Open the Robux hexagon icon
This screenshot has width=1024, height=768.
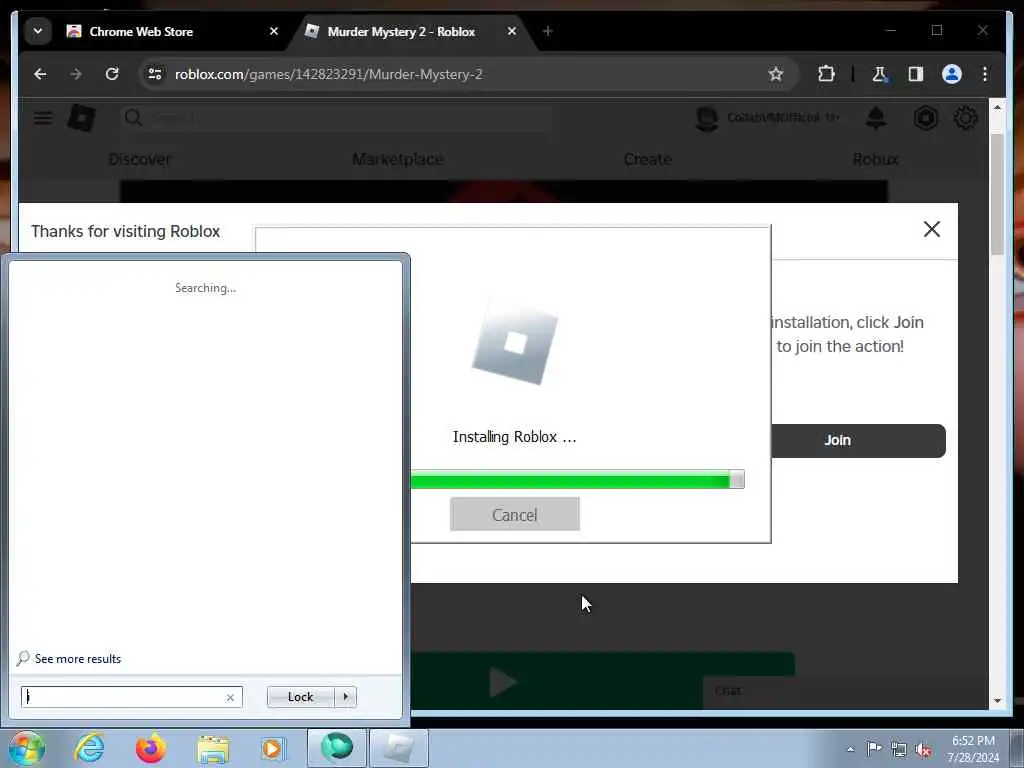[x=925, y=118]
